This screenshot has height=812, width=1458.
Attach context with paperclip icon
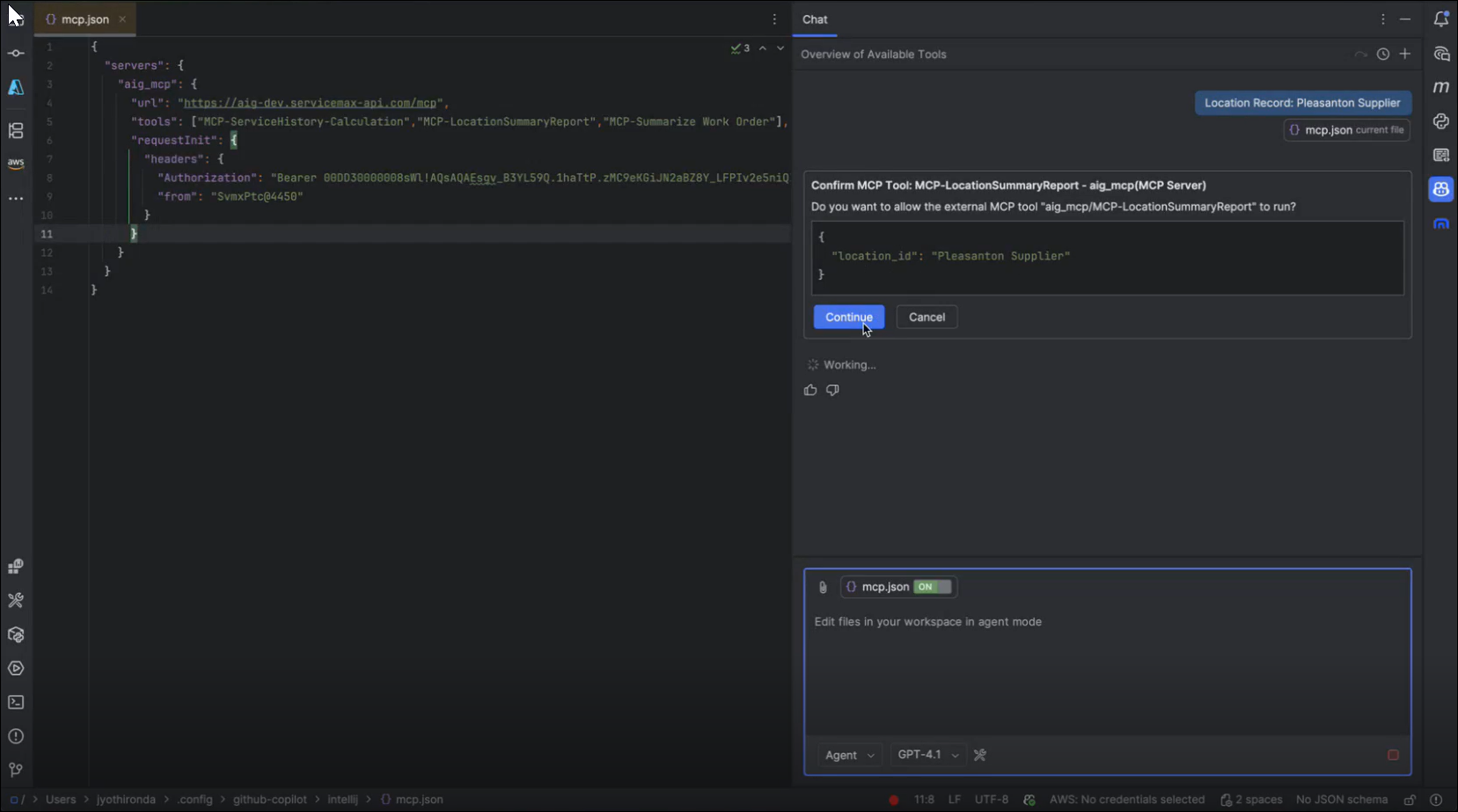tap(823, 588)
